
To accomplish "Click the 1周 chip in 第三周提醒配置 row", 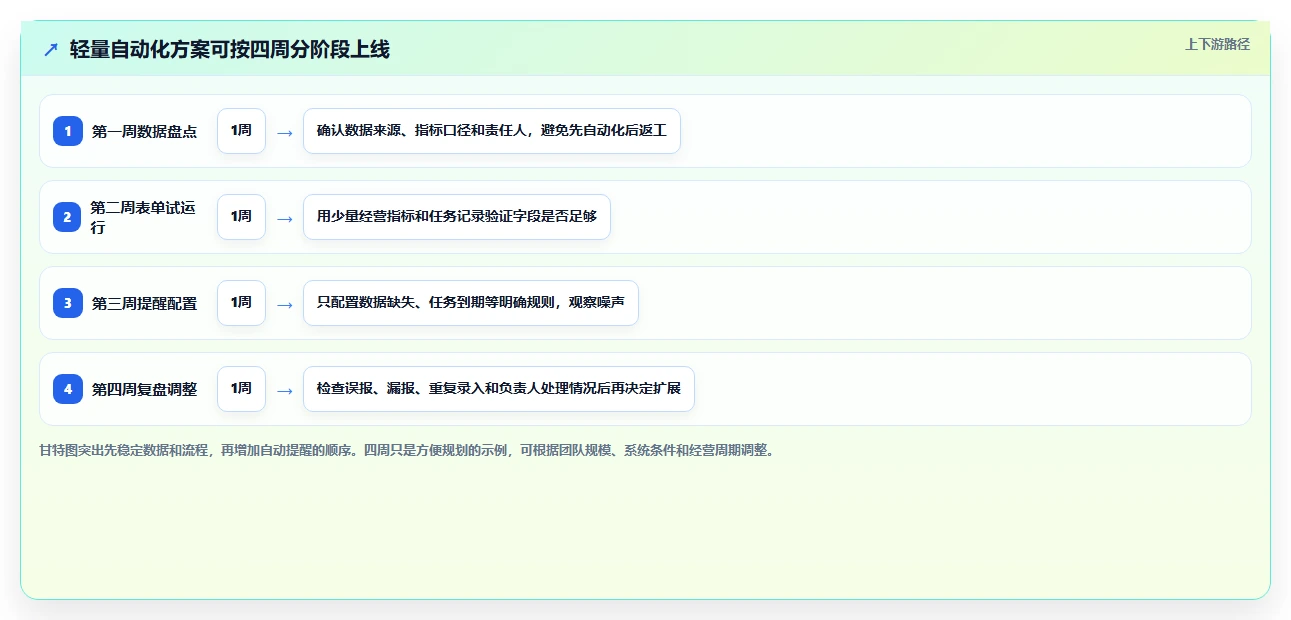I will (241, 303).
